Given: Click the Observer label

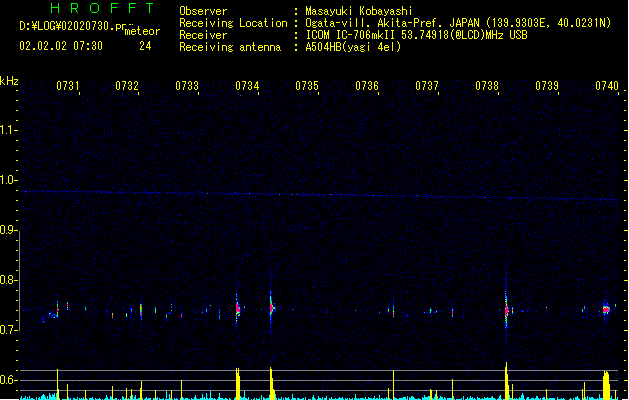Looking at the screenshot, I should (x=203, y=11).
